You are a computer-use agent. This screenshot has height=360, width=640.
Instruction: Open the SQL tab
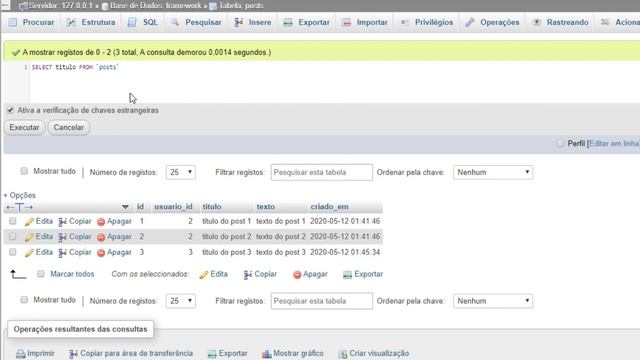(x=142, y=22)
